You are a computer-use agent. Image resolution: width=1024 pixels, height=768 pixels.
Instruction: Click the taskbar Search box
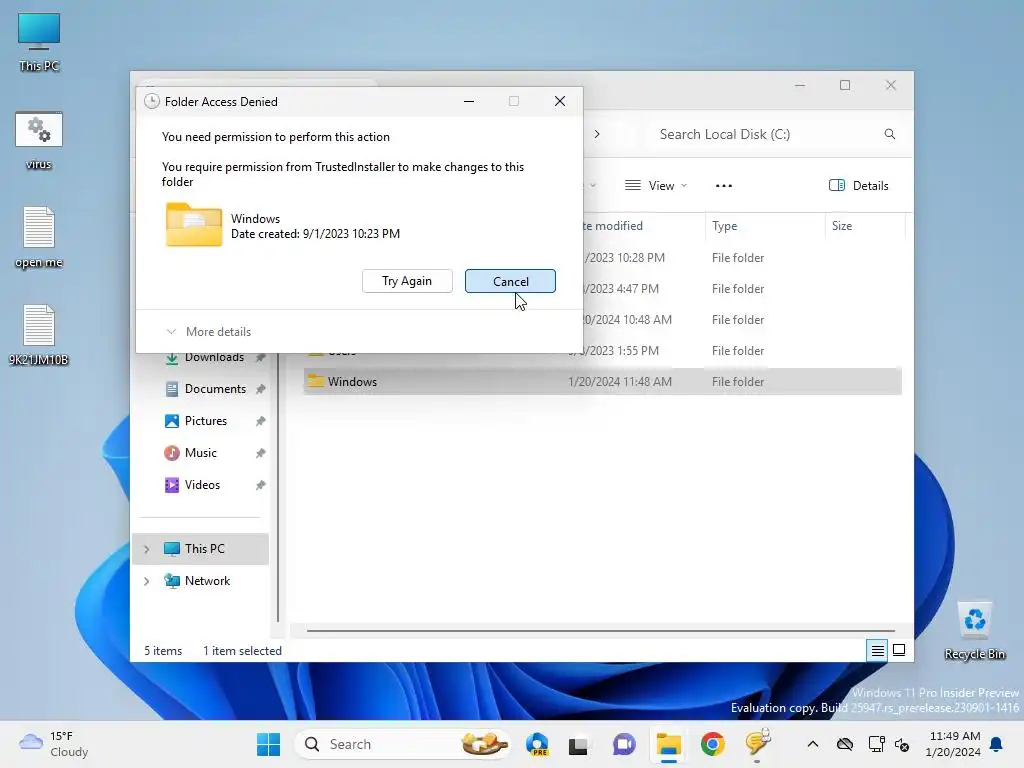402,744
